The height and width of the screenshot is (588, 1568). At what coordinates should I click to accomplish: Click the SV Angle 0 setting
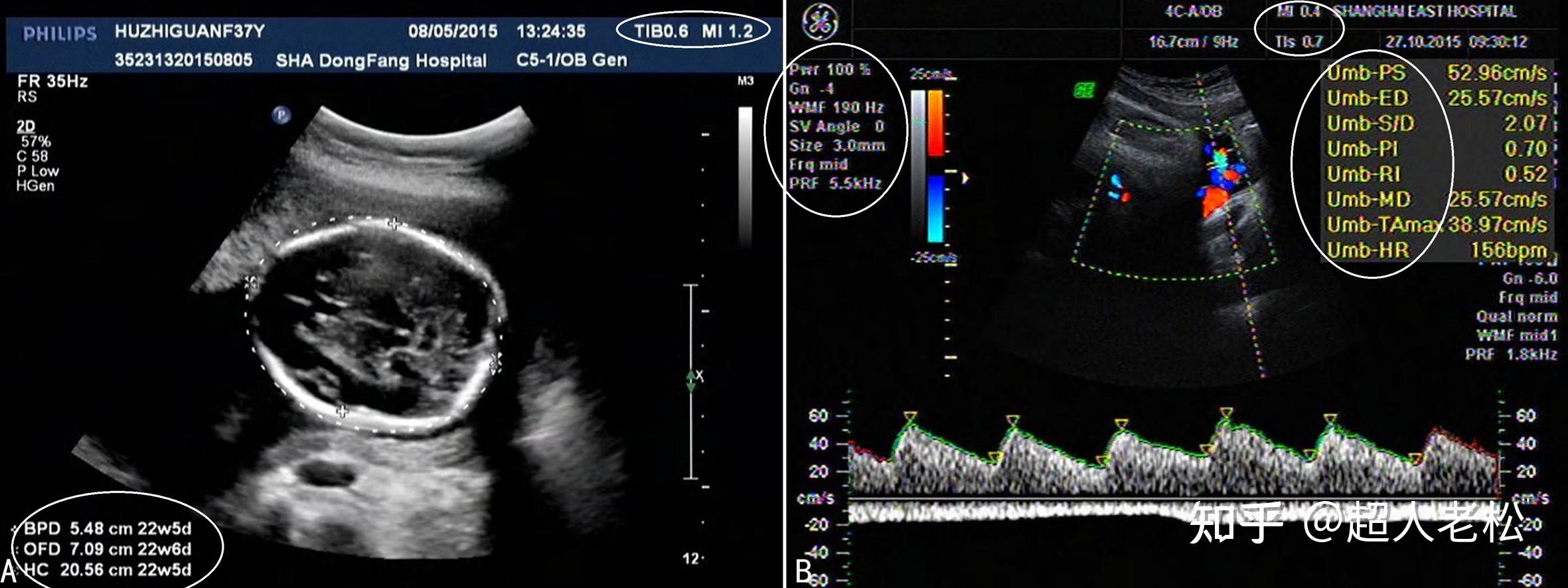click(836, 126)
